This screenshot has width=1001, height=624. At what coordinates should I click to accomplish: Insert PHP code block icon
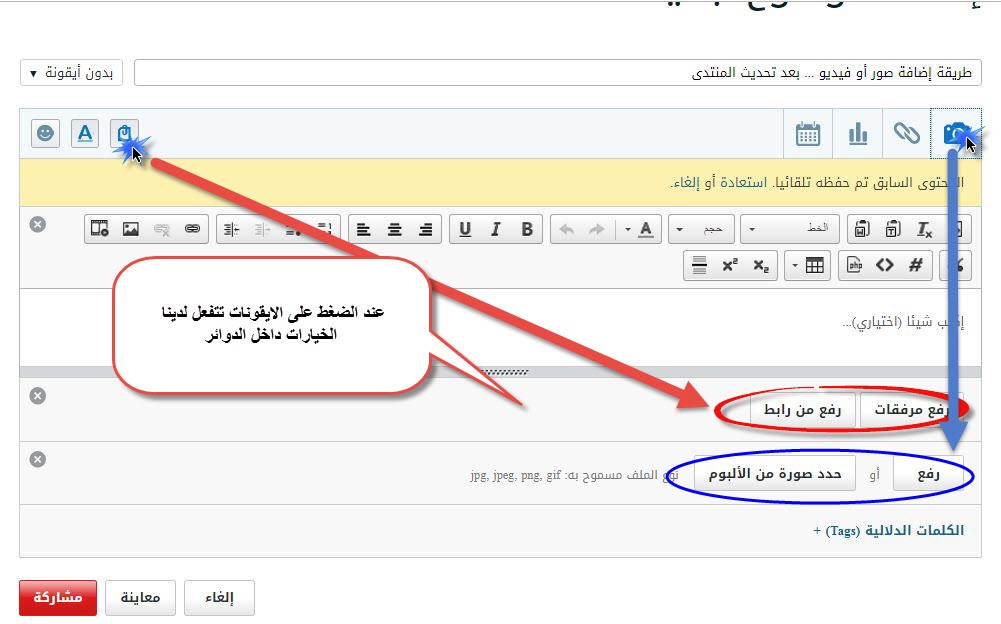pos(855,265)
